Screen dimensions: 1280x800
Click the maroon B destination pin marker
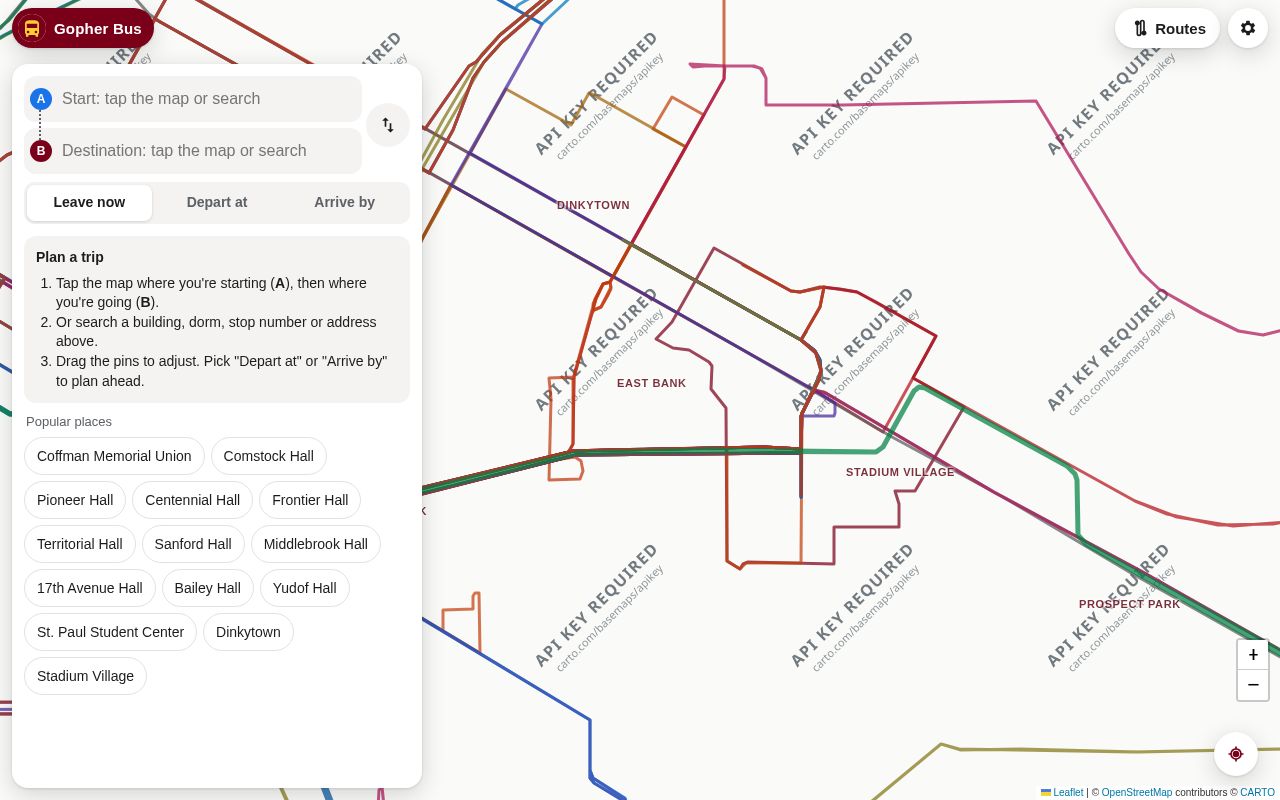41,151
